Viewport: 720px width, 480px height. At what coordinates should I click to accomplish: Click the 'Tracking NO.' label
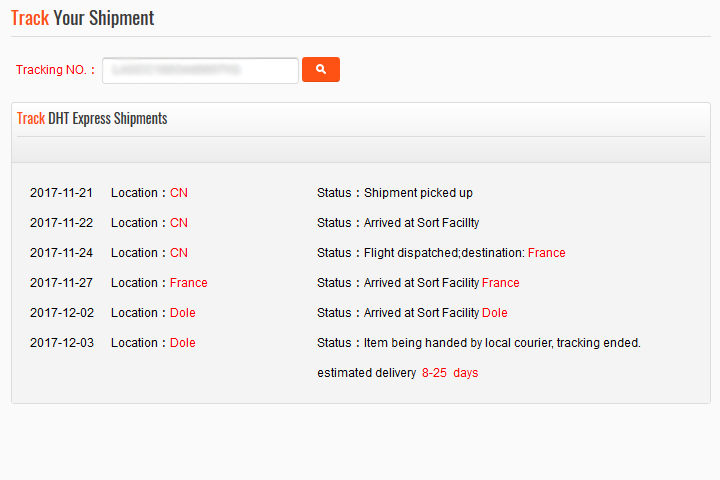55,70
